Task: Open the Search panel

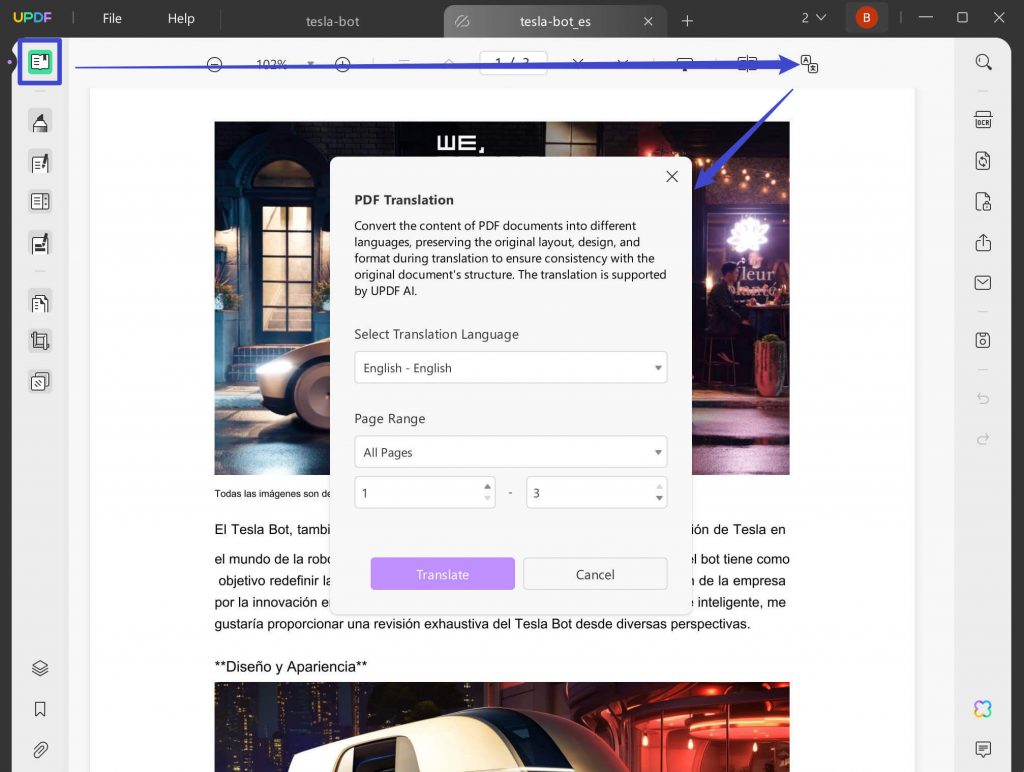Action: coord(983,61)
